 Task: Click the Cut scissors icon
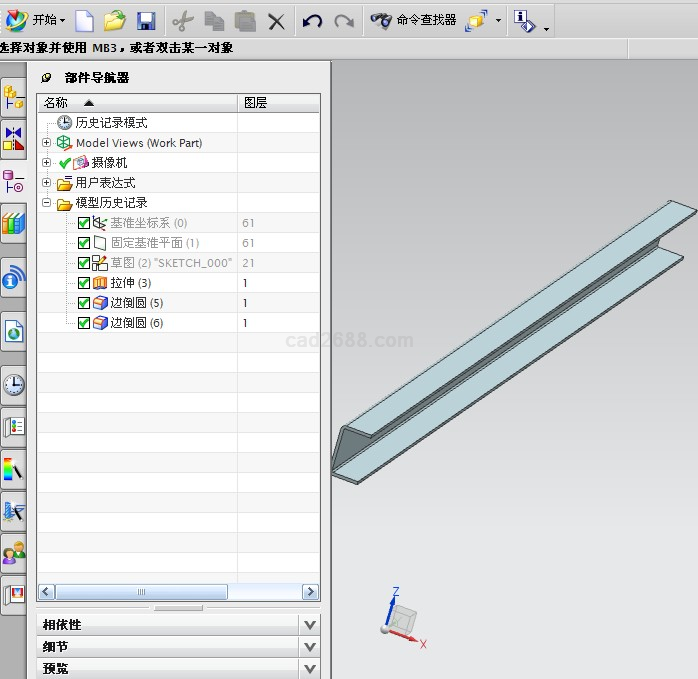182,20
